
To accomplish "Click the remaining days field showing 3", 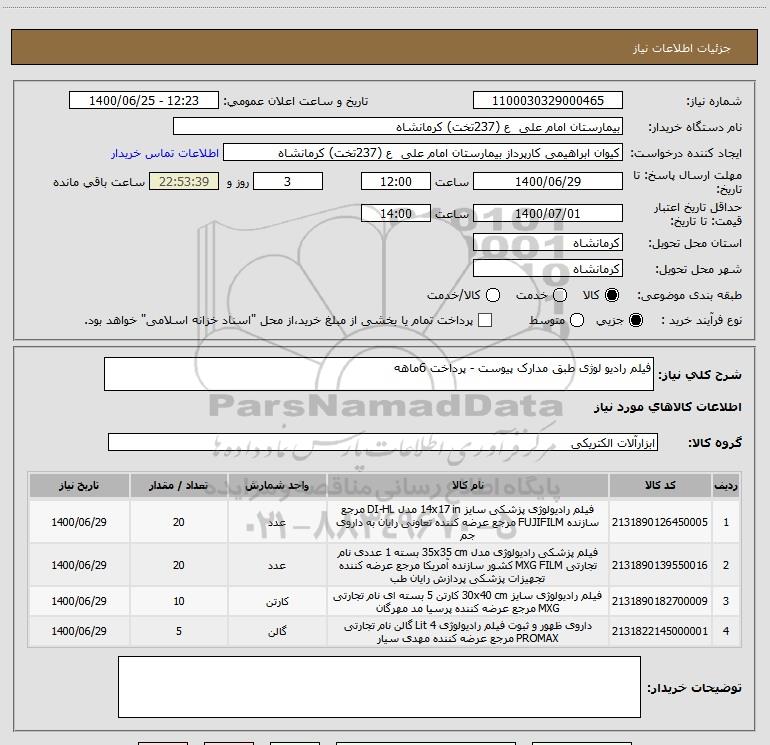I will [288, 182].
